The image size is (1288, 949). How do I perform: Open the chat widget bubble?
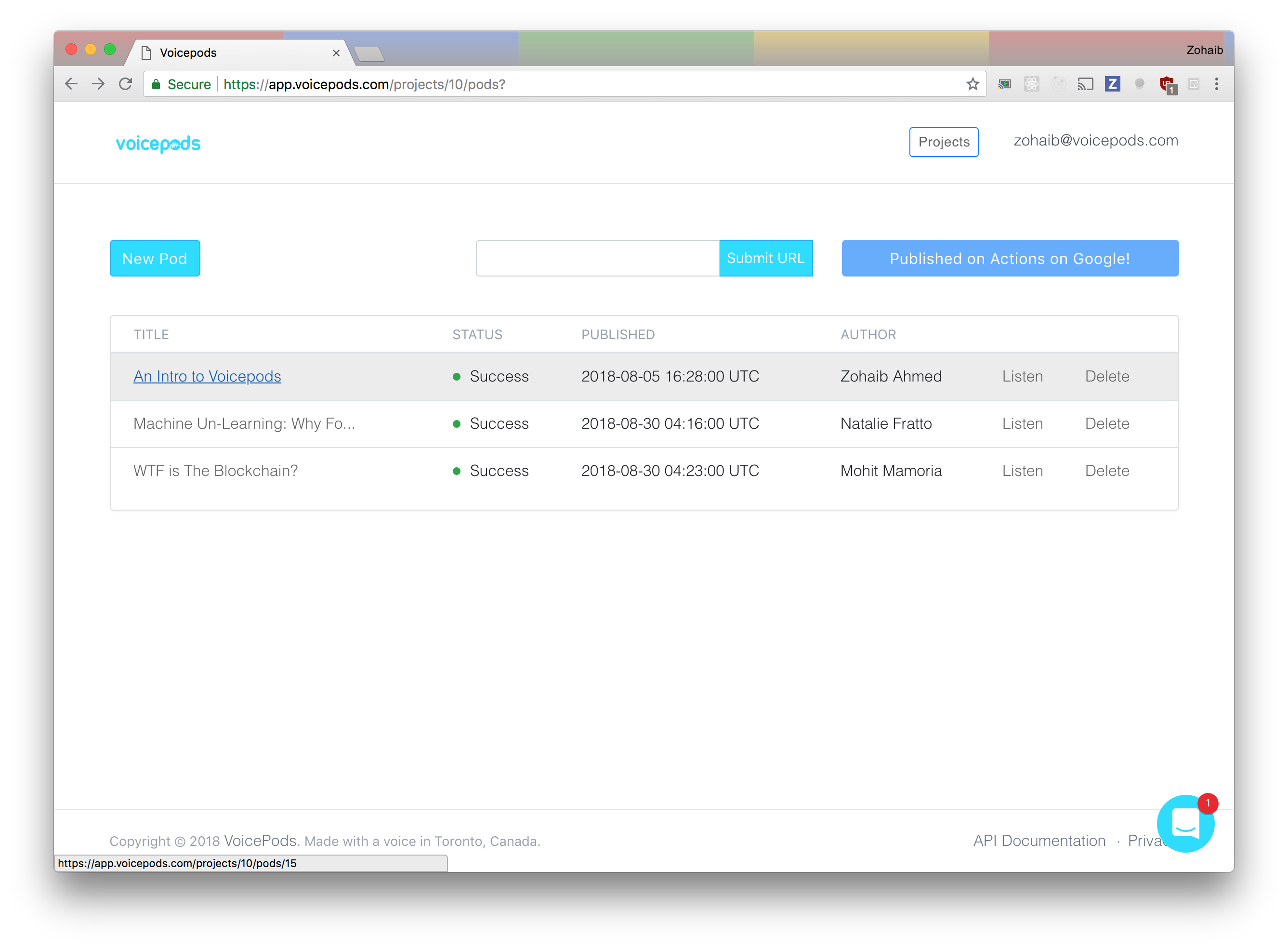coord(1185,823)
